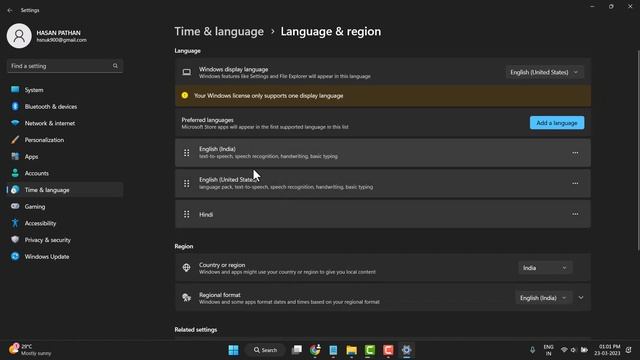Screen dimensions: 640x360
Task: Open Bluetooth & devices settings
Action: (64, 107)
